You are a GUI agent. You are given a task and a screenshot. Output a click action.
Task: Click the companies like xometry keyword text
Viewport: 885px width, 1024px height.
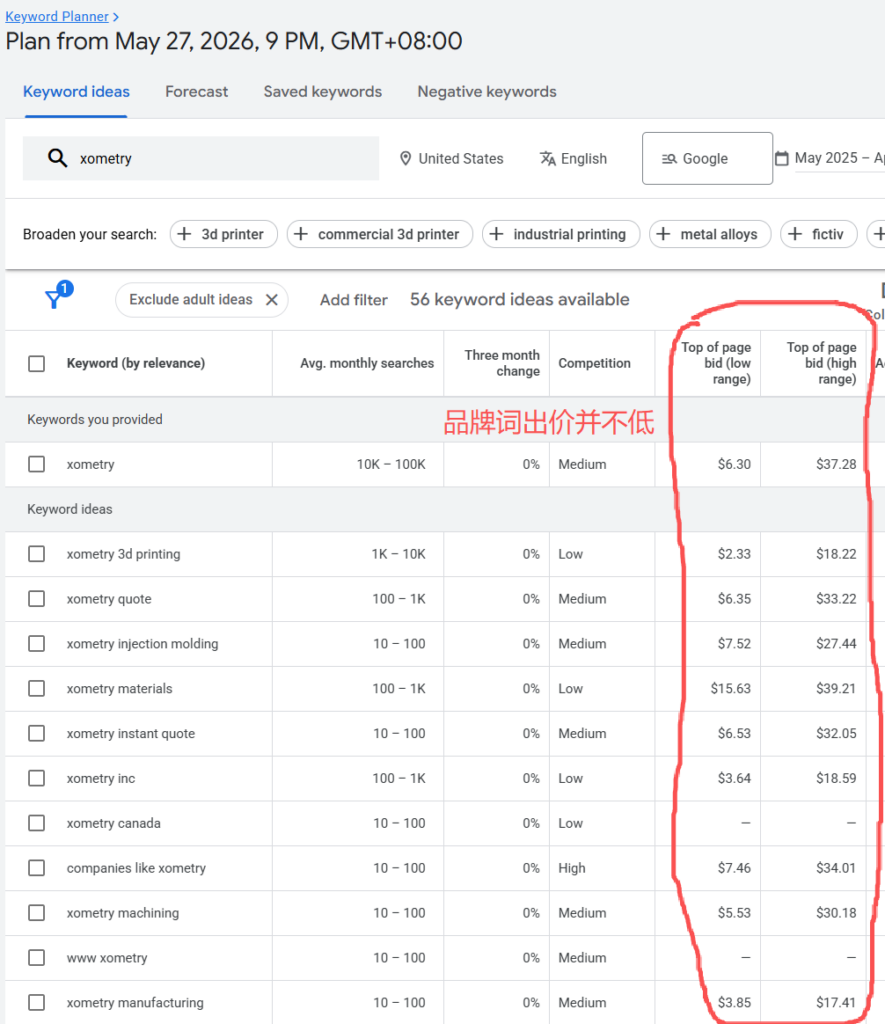(136, 868)
